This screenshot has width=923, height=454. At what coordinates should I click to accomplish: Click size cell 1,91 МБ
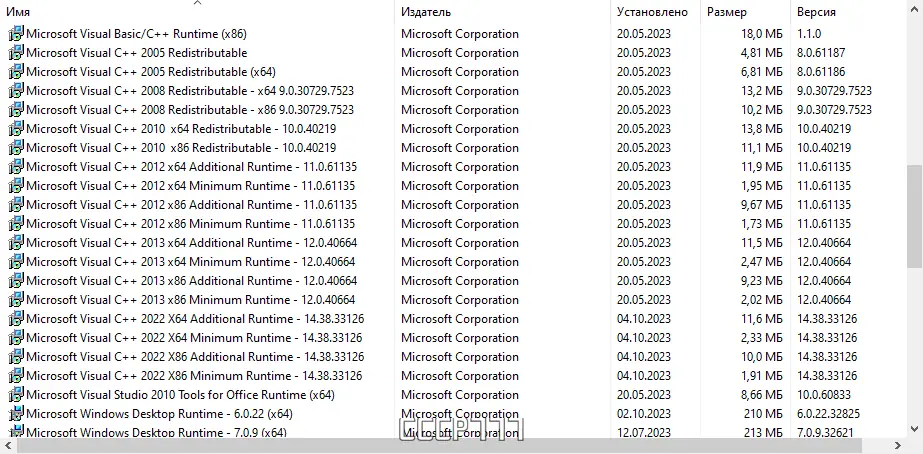(762, 375)
